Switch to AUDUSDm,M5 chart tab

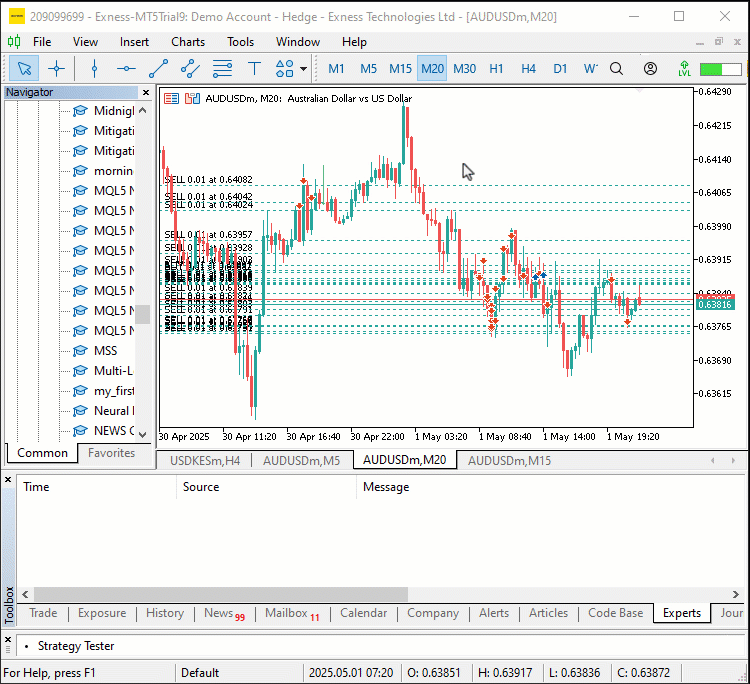coord(301,461)
